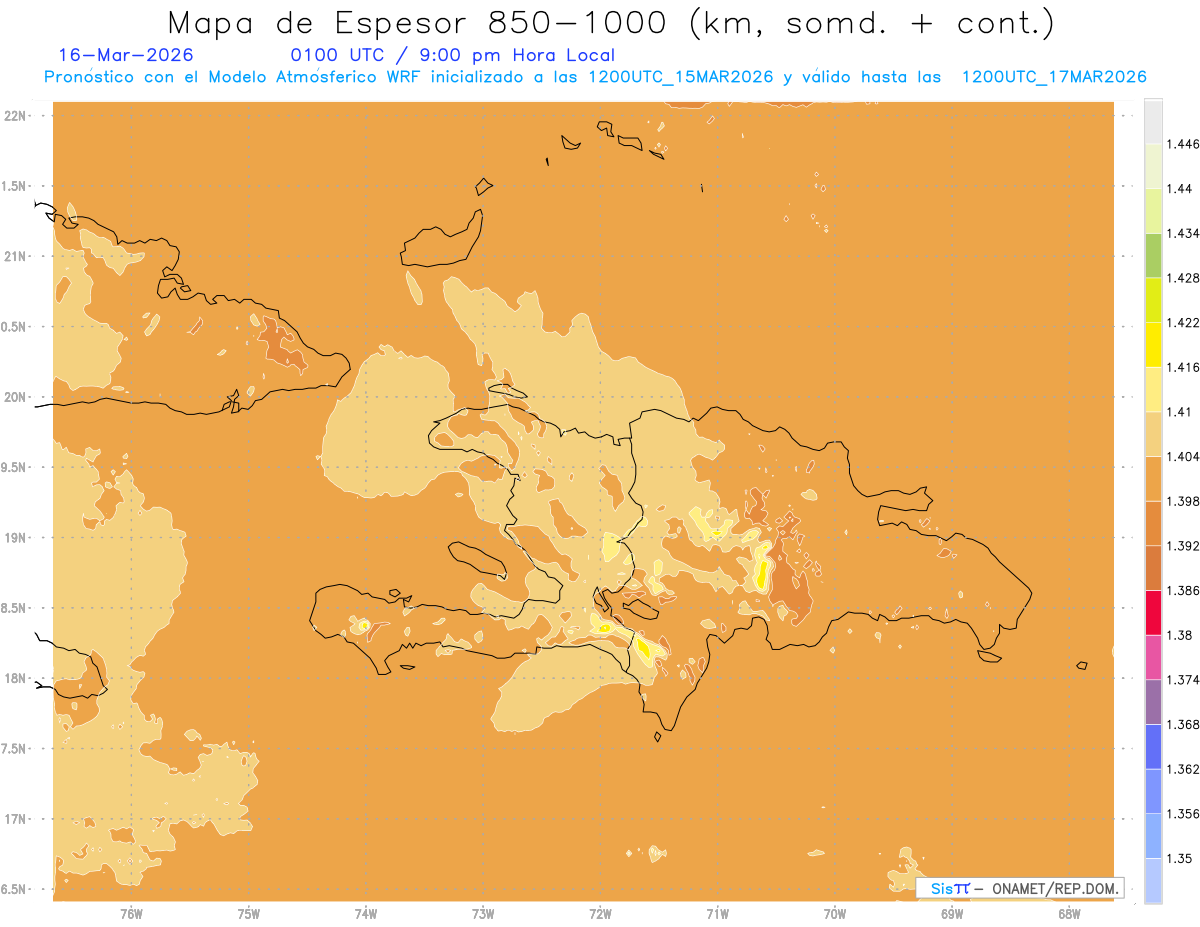This screenshot has height=927, width=1200.
Task: Click the legend value '1.44'
Action: [1179, 189]
